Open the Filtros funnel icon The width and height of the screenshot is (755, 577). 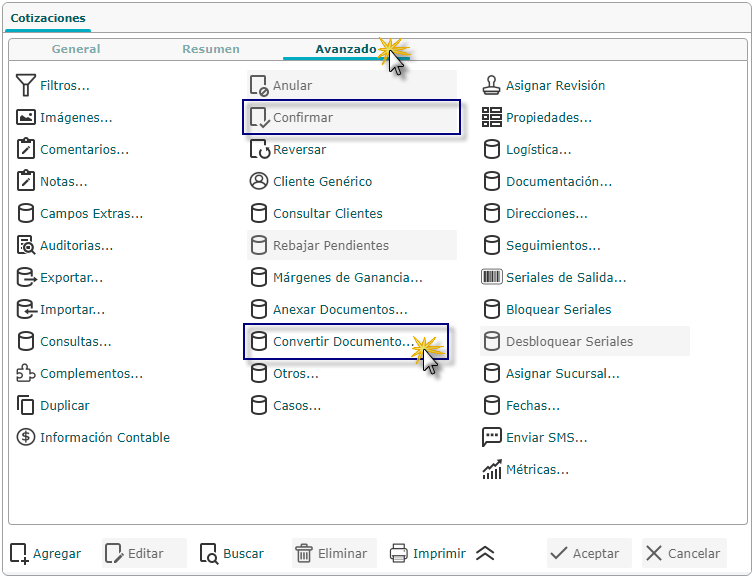26,85
